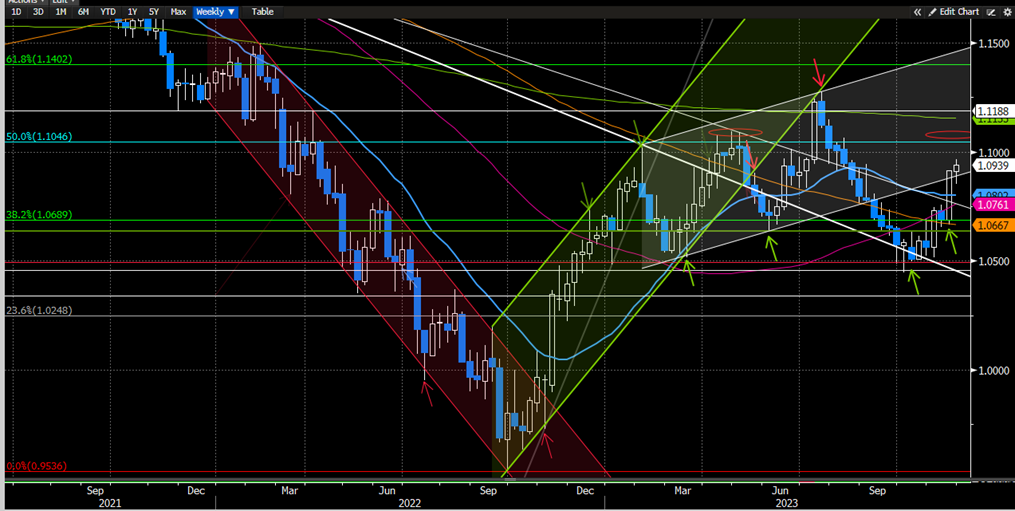1015x511 pixels.
Task: Switch to Table view
Action: tap(262, 12)
